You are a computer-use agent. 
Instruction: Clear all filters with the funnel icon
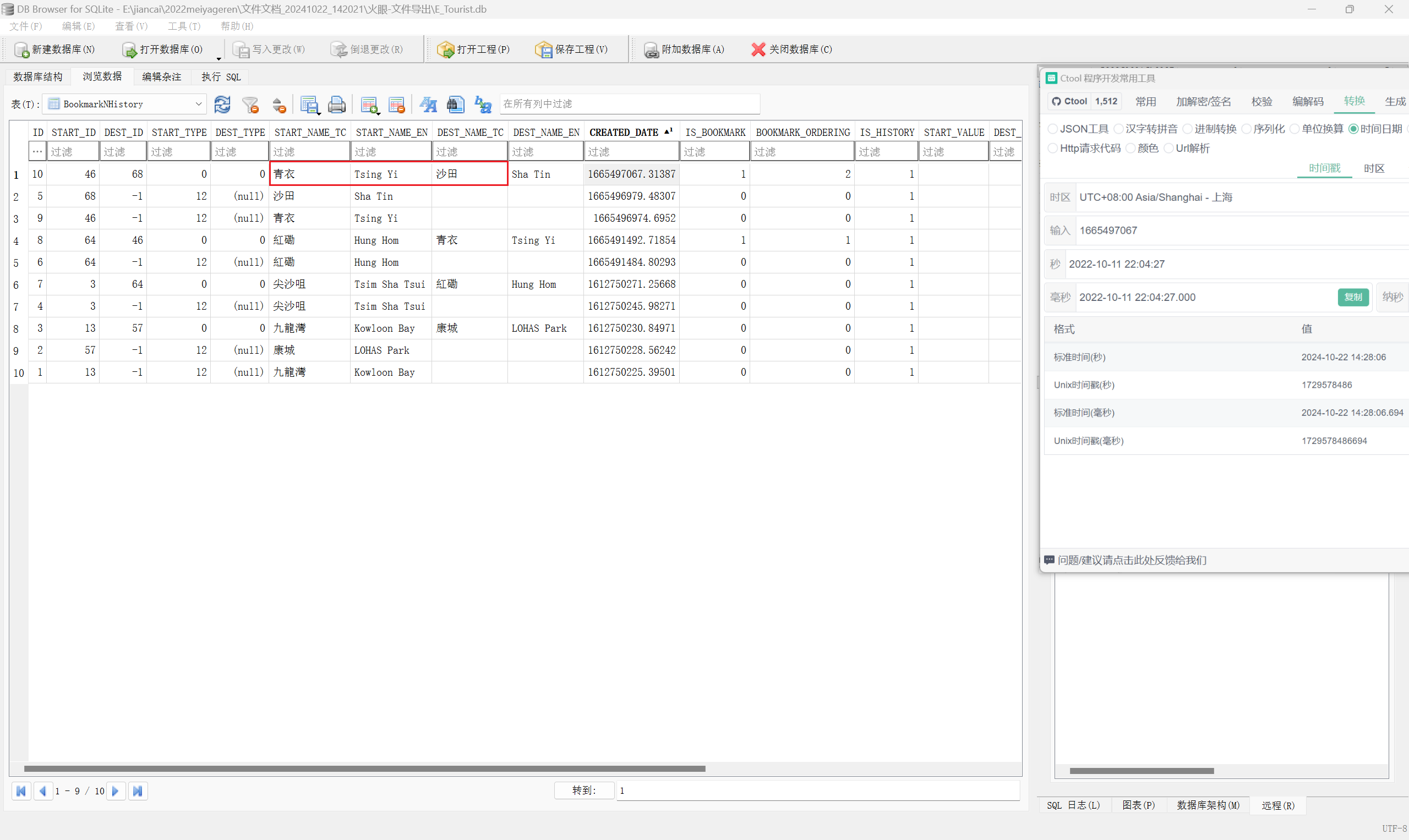click(x=250, y=104)
